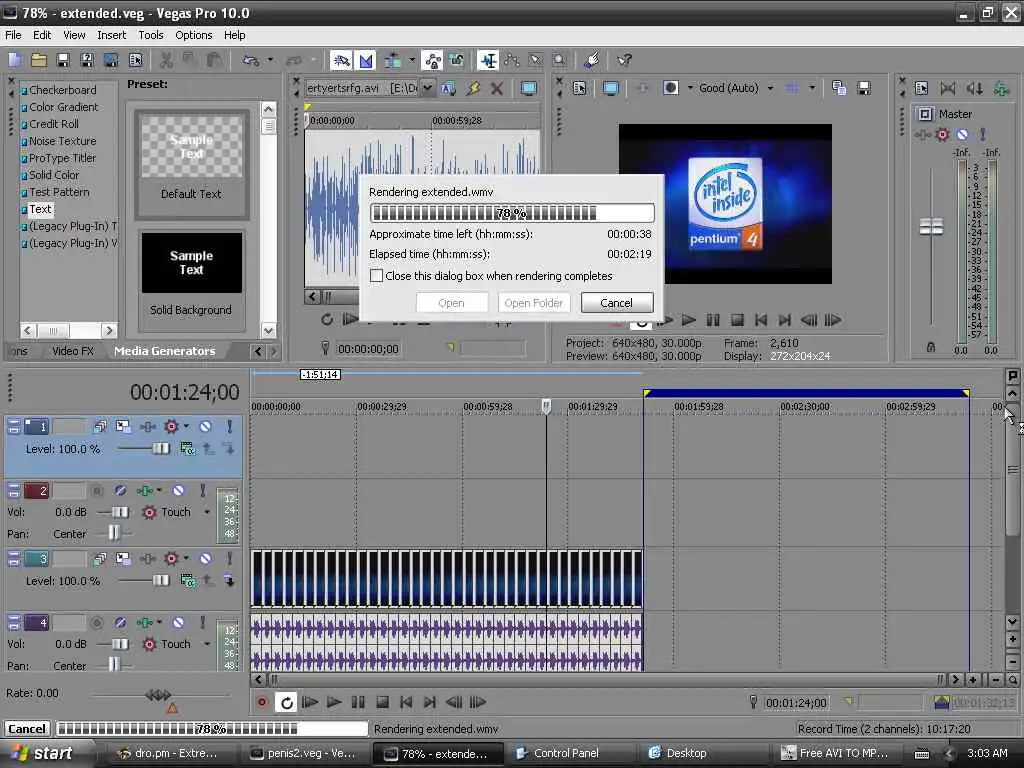Viewport: 1024px width, 768px height.
Task: Click the trimmer red X remove icon
Action: coord(497,88)
